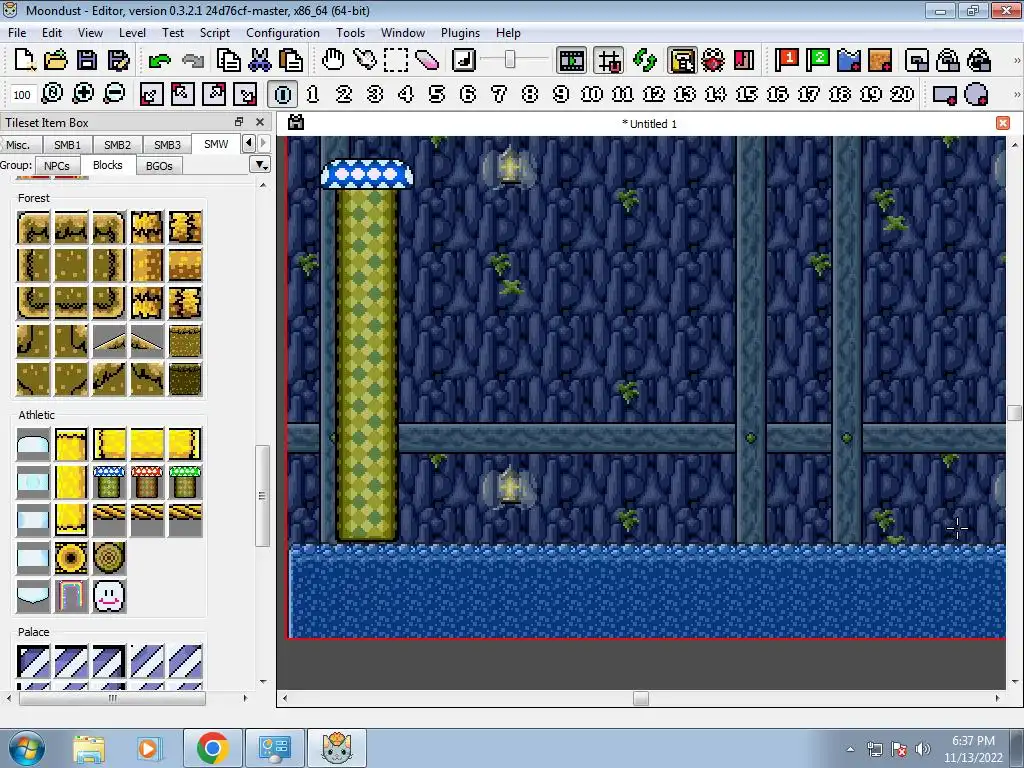1024x768 pixels.
Task: Redo the undone action
Action: click(193, 61)
